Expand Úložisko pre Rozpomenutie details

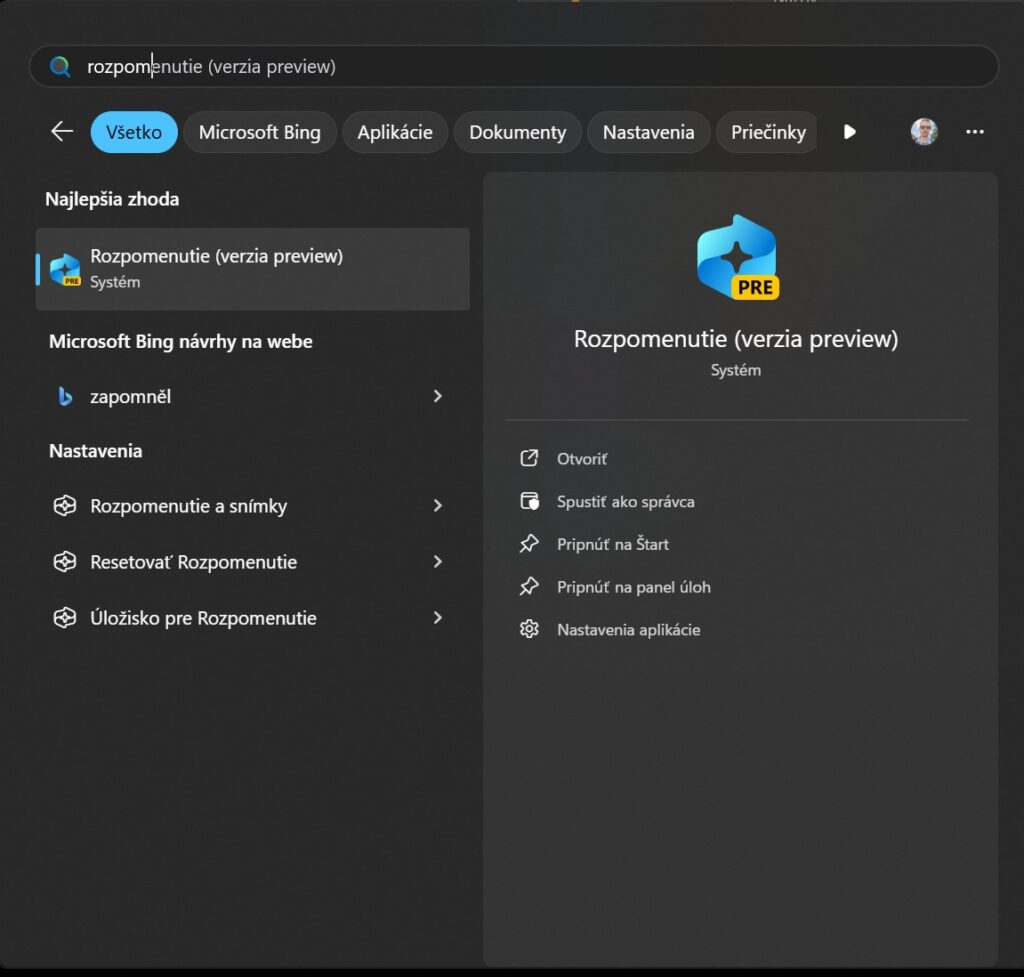pyautogui.click(x=437, y=618)
